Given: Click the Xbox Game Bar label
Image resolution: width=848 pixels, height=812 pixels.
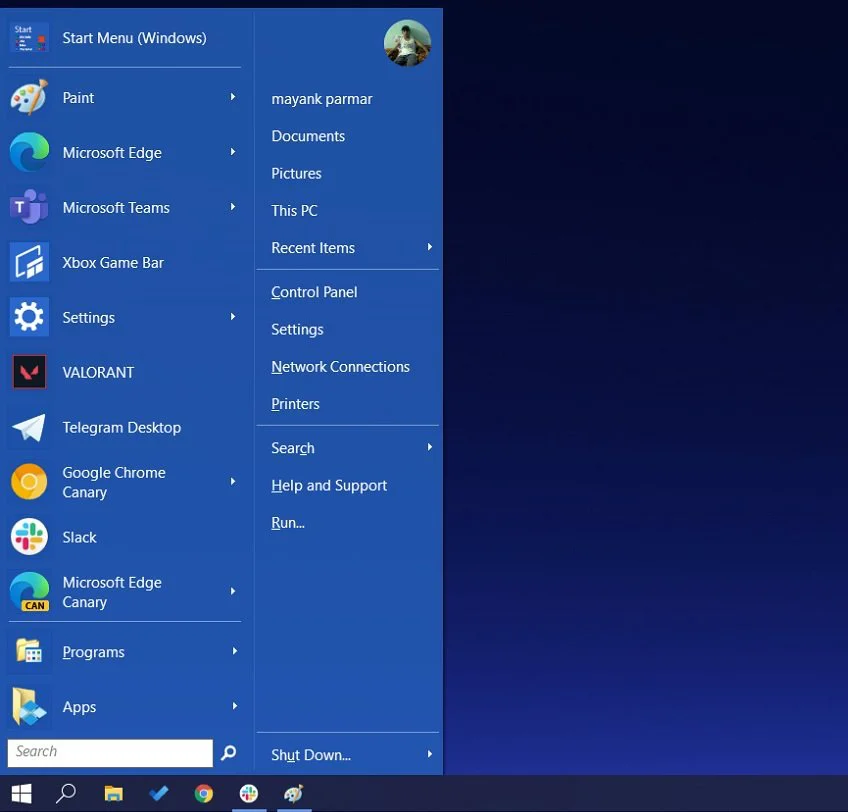Looking at the screenshot, I should (113, 263).
